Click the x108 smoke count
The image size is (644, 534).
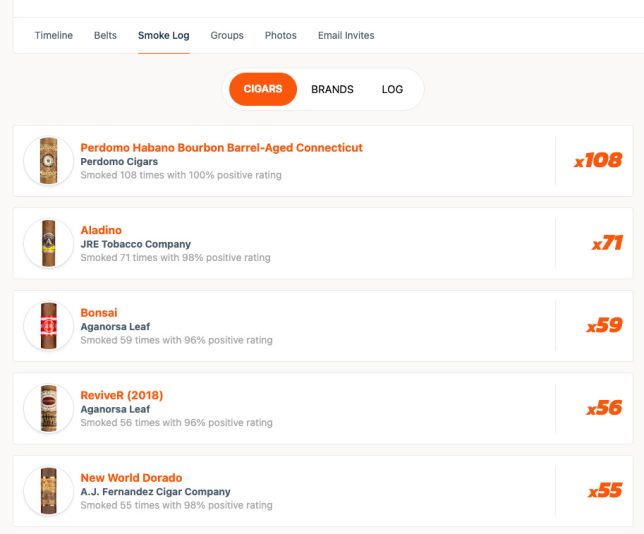click(598, 160)
